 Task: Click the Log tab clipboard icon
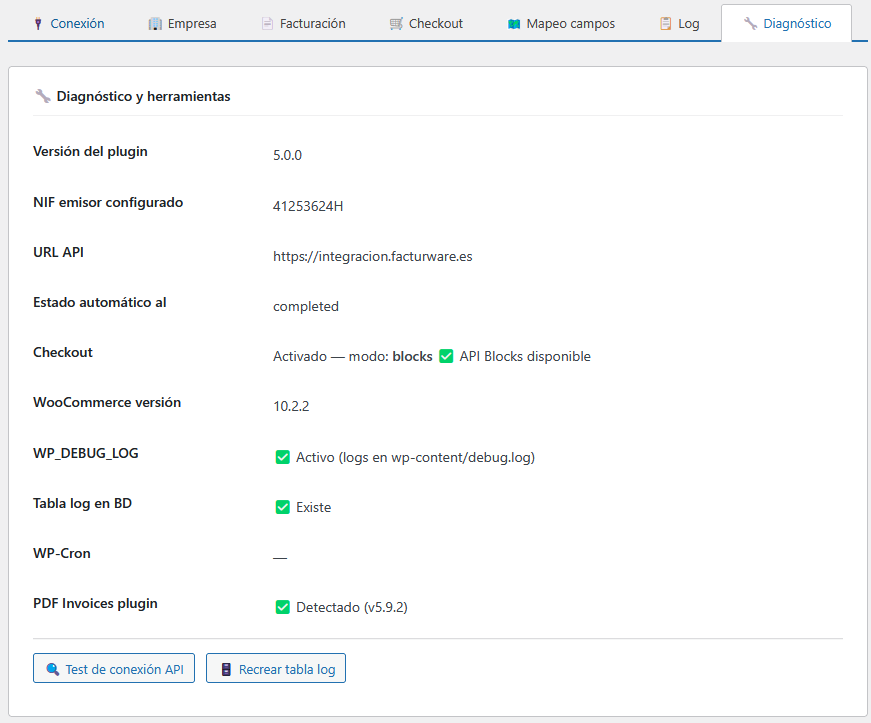pos(665,23)
